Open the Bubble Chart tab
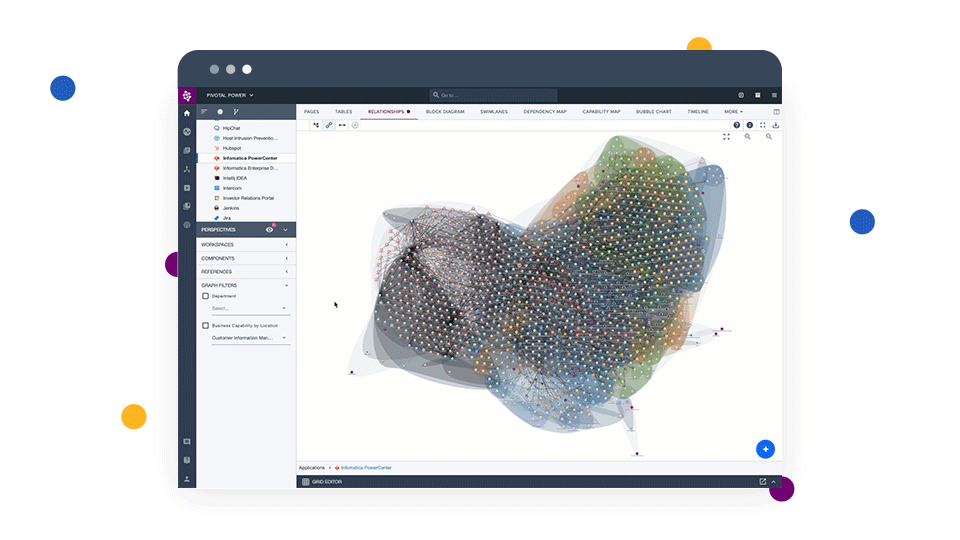960x540 pixels. 654,112
